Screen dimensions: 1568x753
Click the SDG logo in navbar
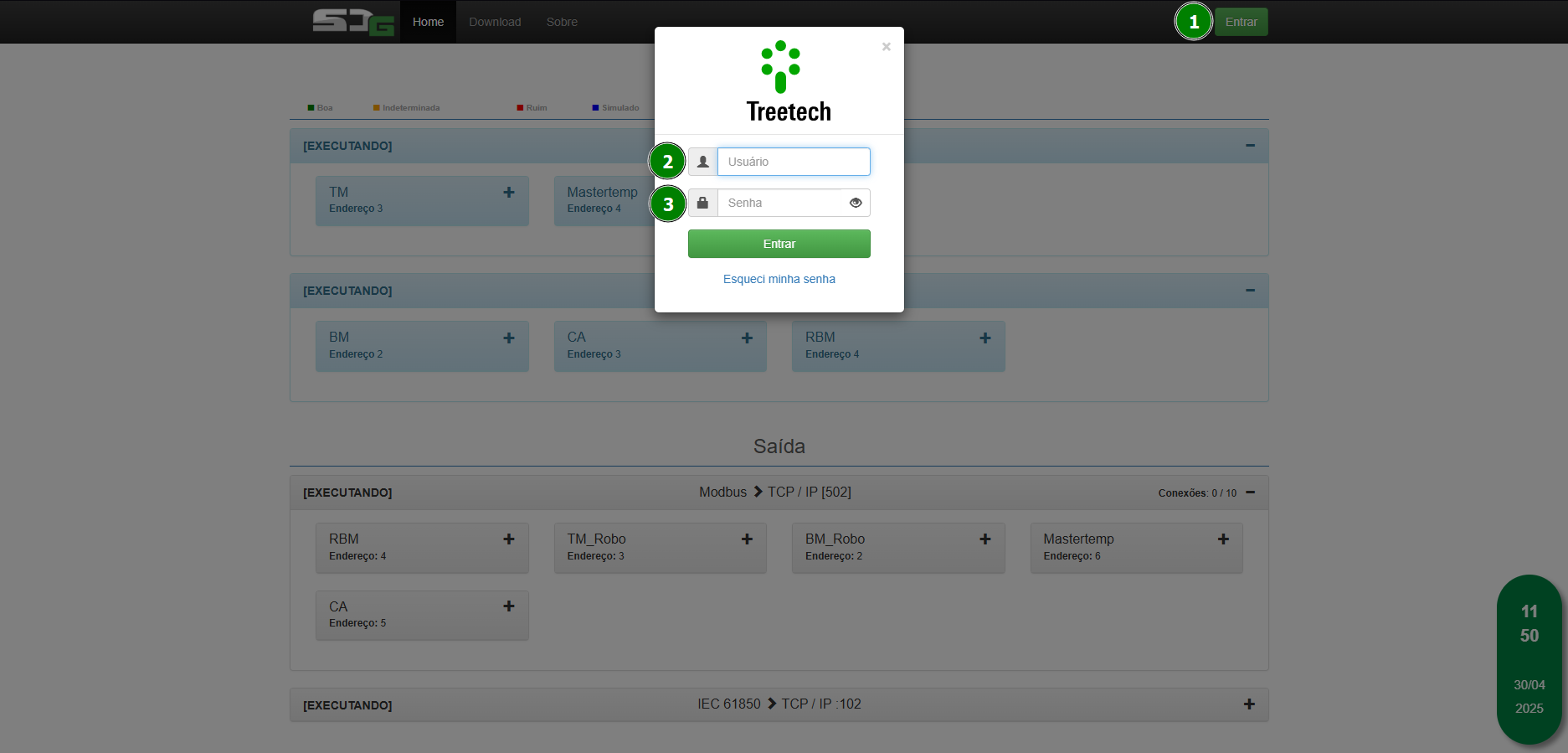(353, 22)
